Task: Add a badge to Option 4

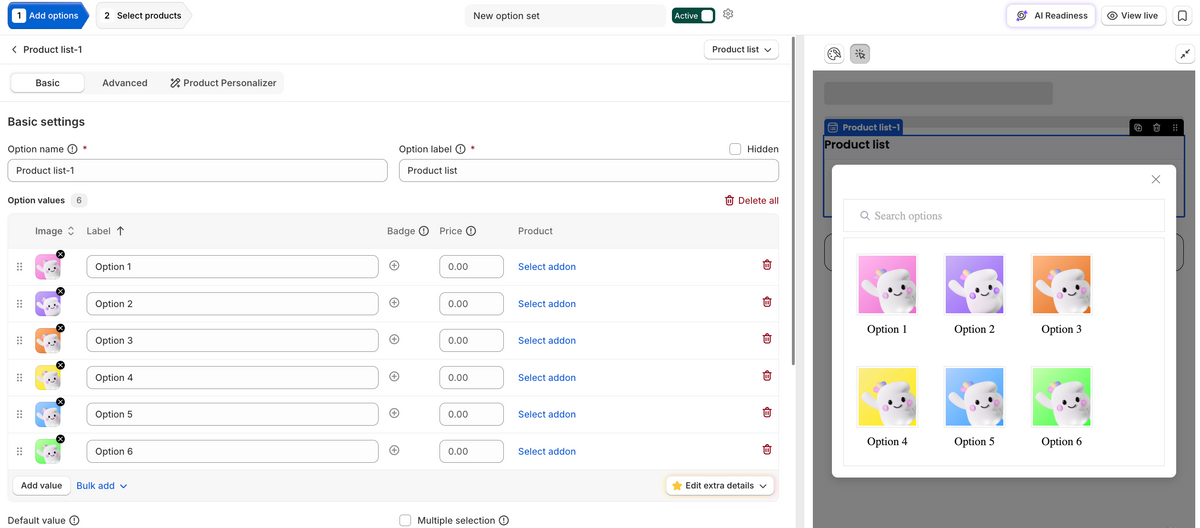Action: tap(394, 376)
